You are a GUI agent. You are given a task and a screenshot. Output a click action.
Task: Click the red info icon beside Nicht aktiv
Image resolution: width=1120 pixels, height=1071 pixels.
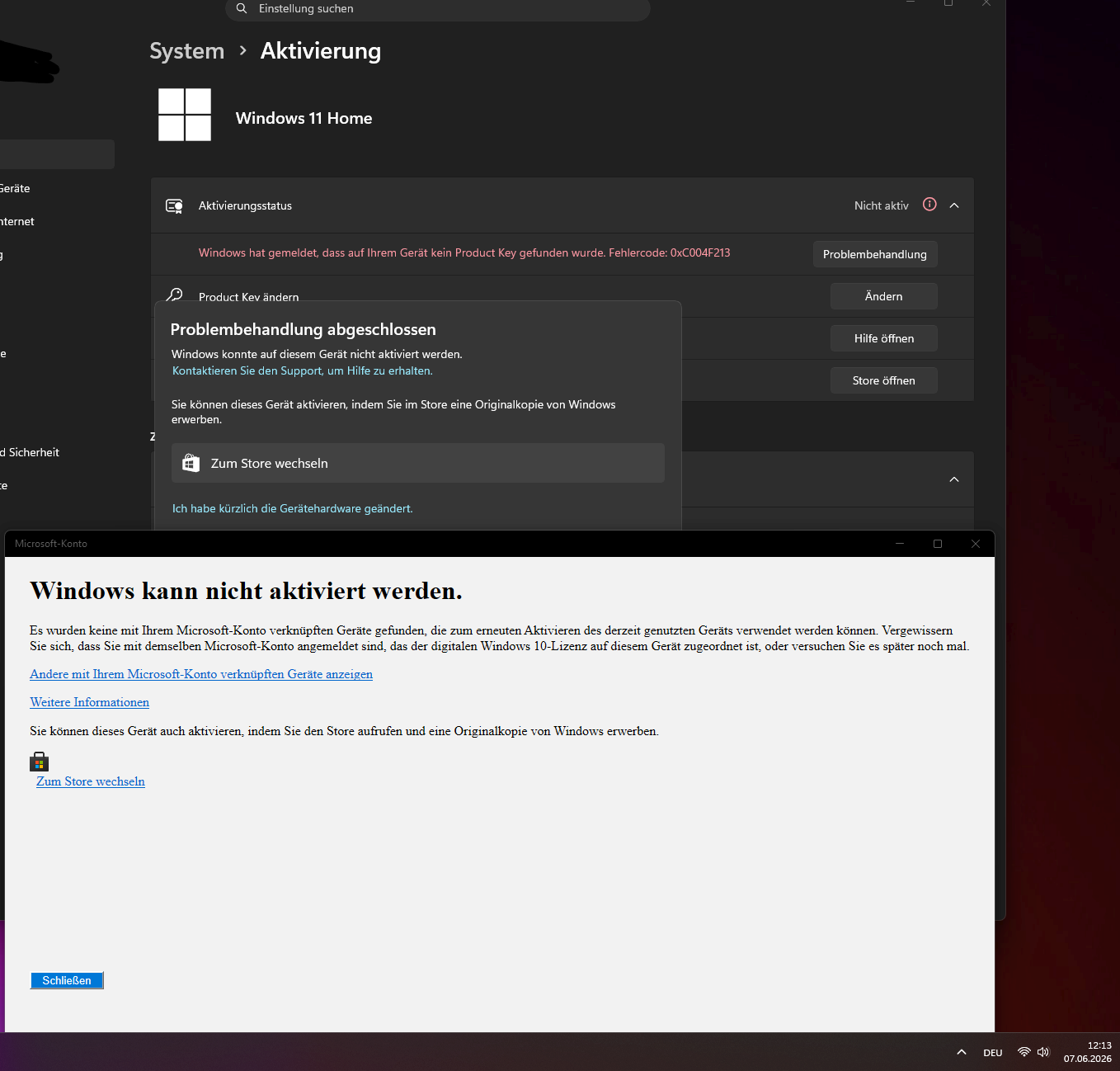(929, 205)
